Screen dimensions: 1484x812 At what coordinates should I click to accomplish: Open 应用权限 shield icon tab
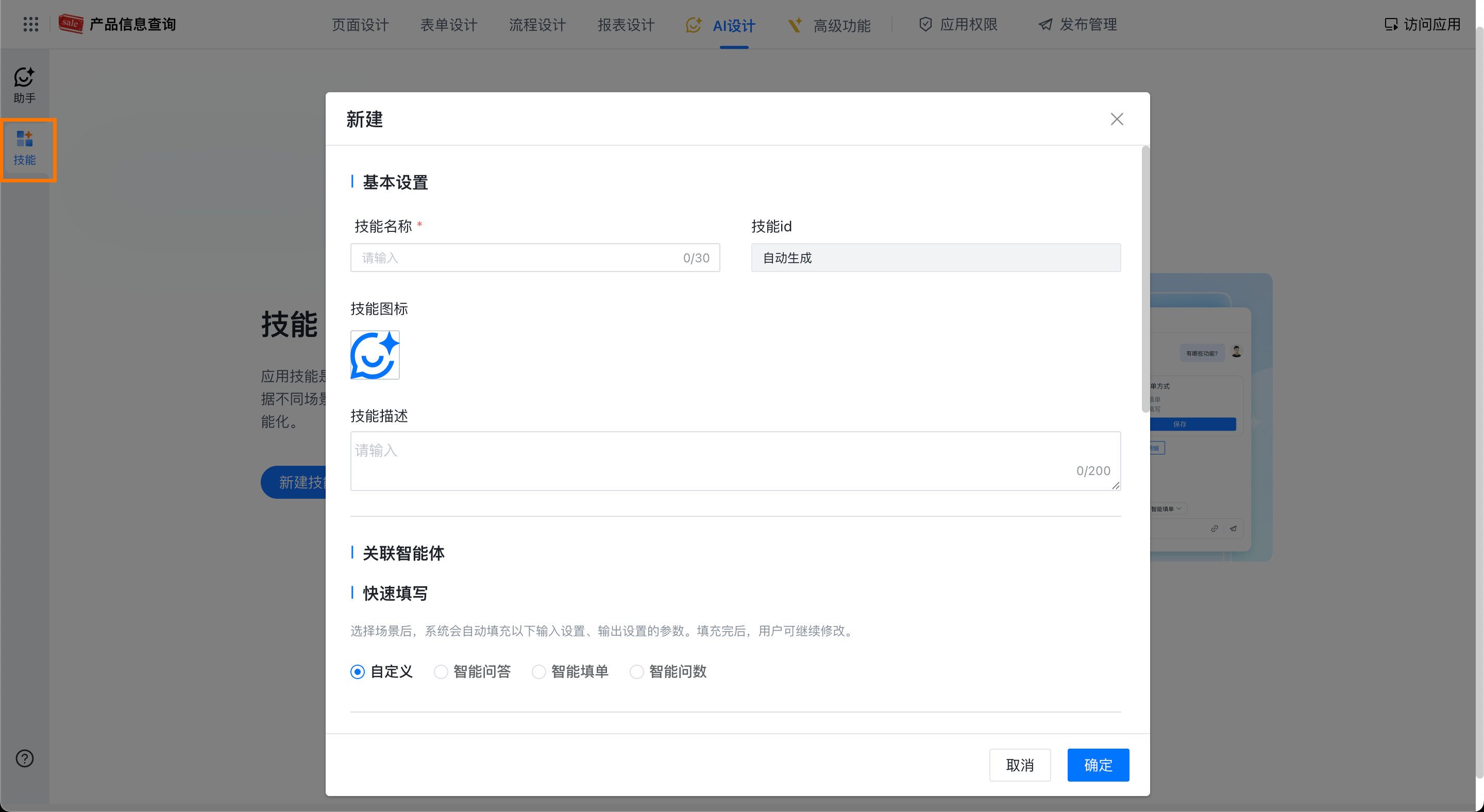pos(925,24)
